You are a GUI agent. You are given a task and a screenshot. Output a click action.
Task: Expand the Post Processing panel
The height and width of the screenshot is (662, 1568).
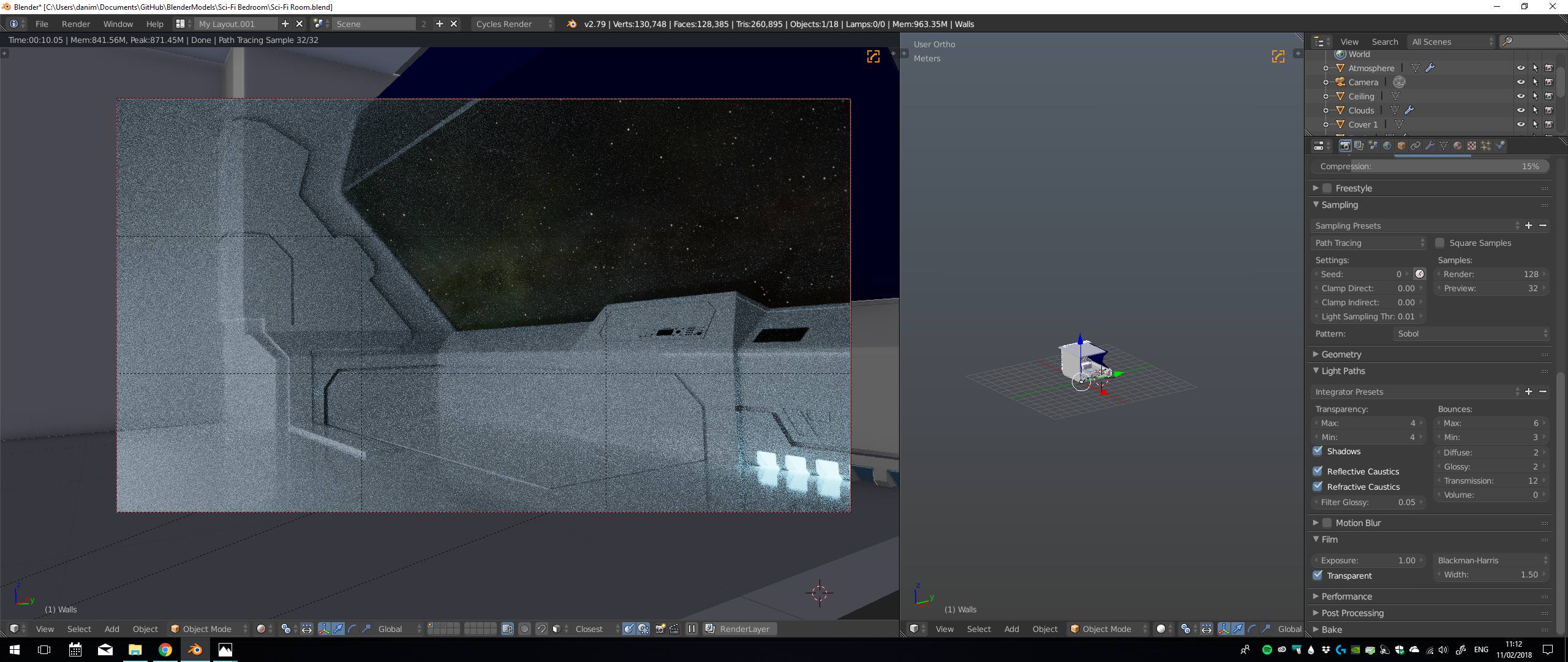1352,613
